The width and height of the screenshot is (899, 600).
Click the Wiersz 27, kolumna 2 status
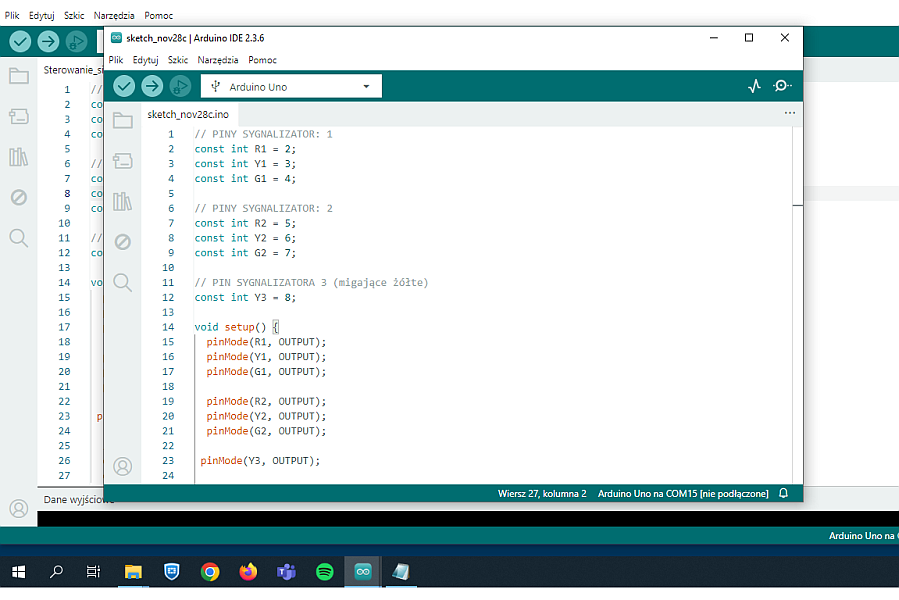click(542, 494)
